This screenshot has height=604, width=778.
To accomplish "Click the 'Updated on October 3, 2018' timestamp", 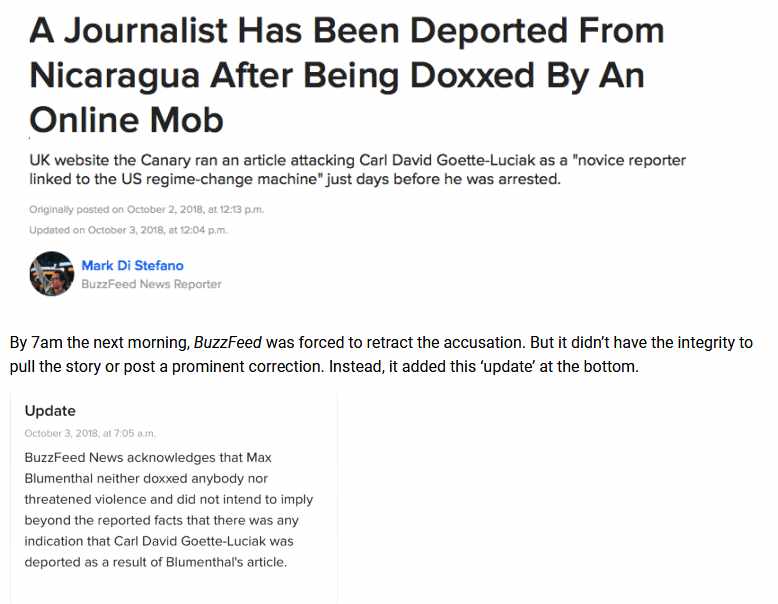I will pos(128,230).
